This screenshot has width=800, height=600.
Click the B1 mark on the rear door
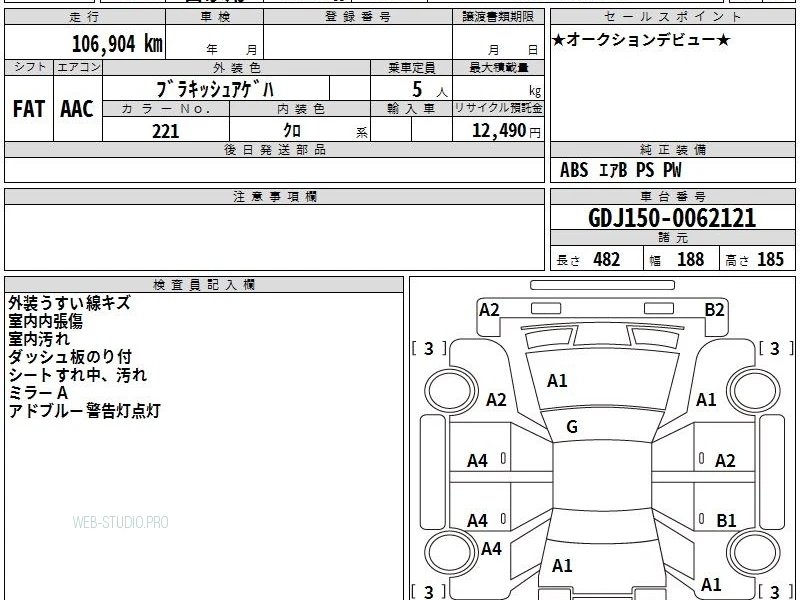point(726,520)
